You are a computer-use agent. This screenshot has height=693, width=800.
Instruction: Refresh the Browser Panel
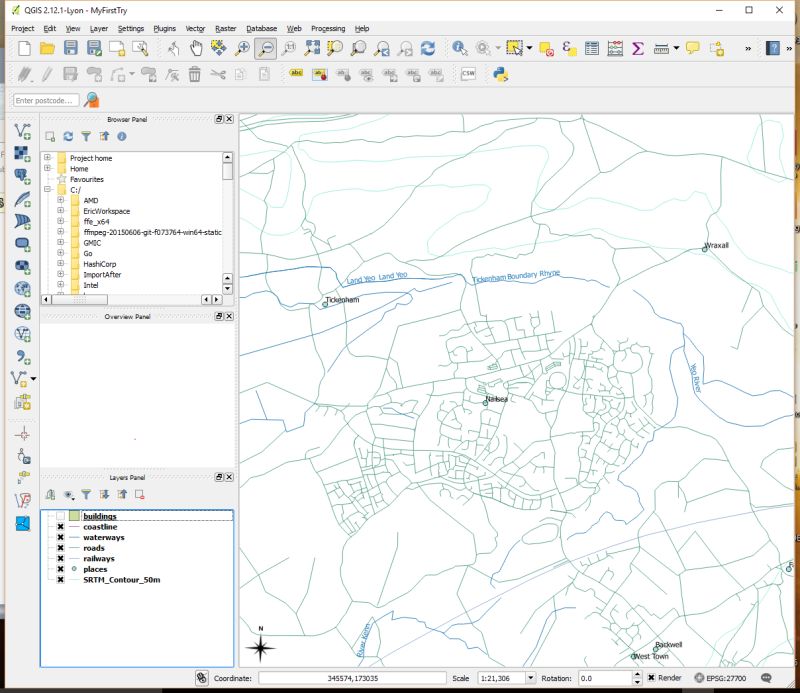click(68, 136)
